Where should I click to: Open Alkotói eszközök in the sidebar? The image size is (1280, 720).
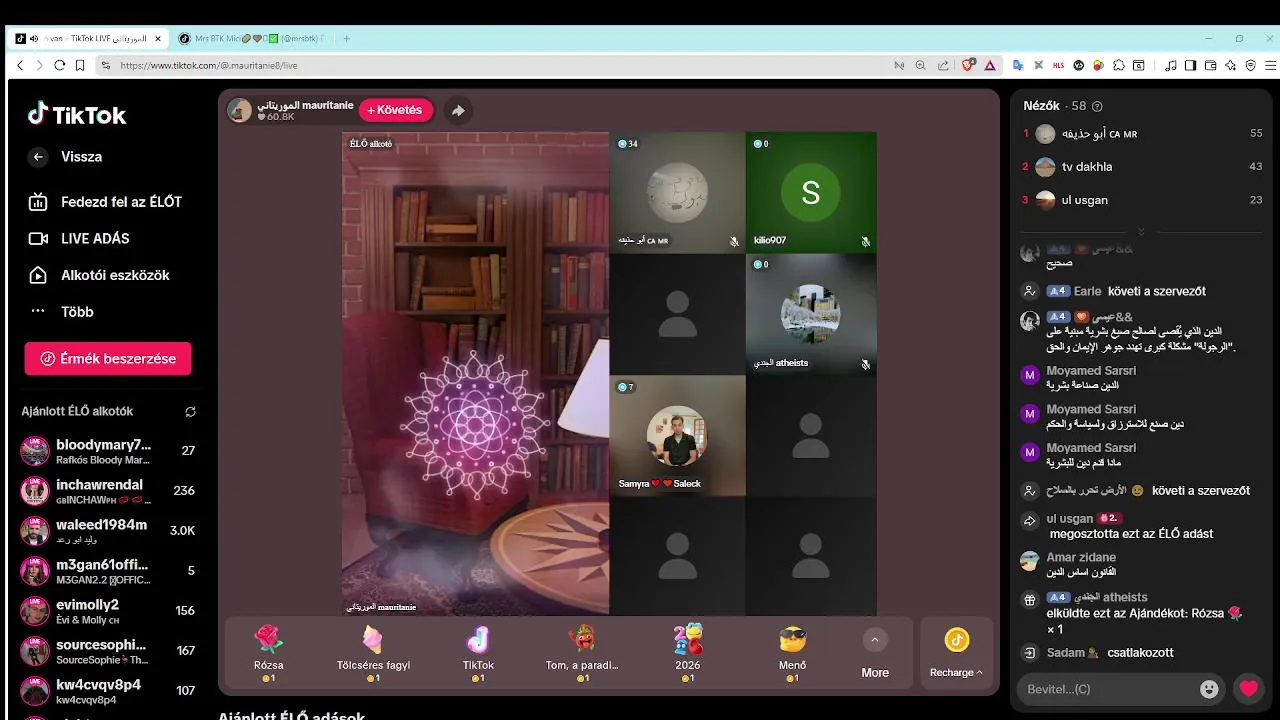pos(100,275)
